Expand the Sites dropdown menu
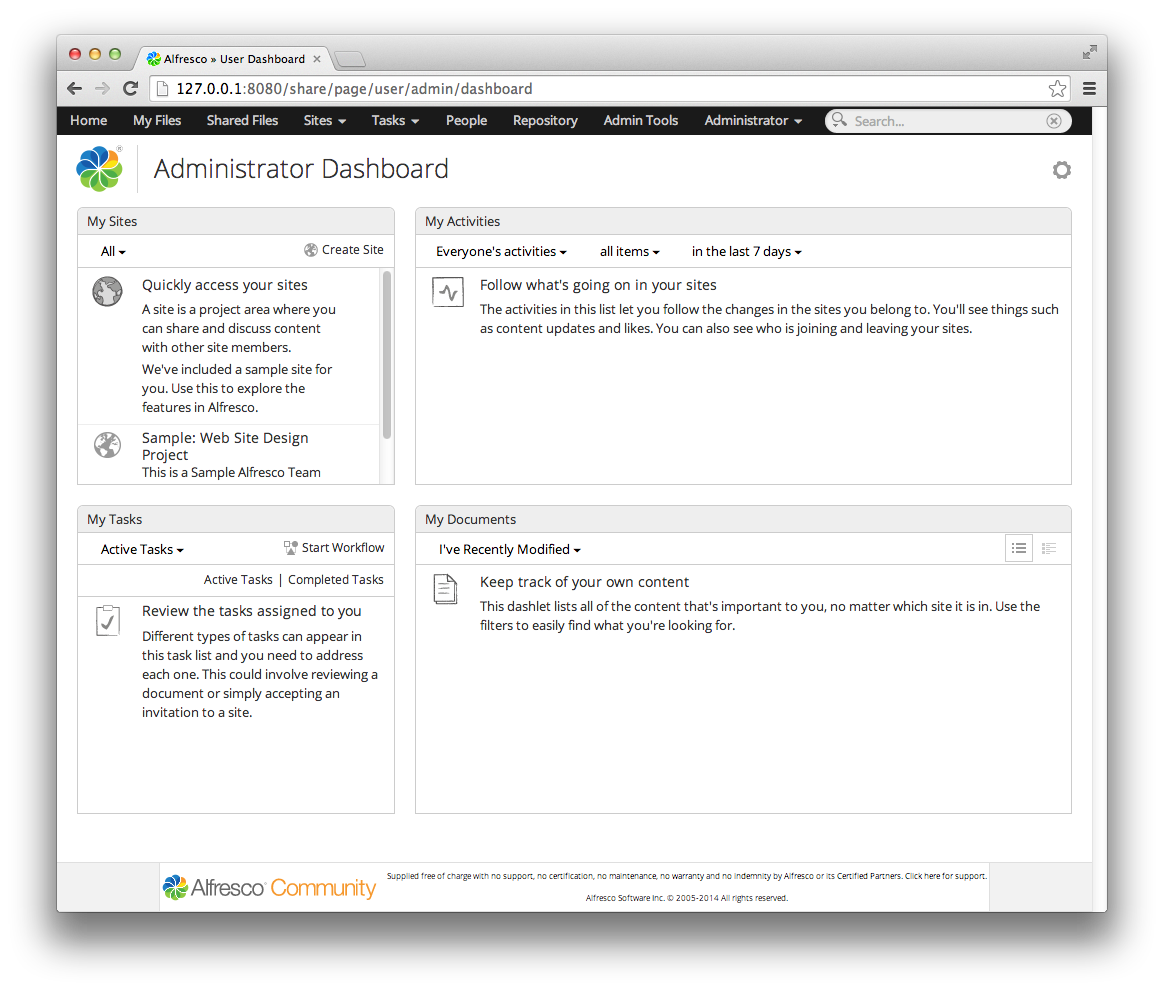Image resolution: width=1164 pixels, height=991 pixels. pos(324,120)
